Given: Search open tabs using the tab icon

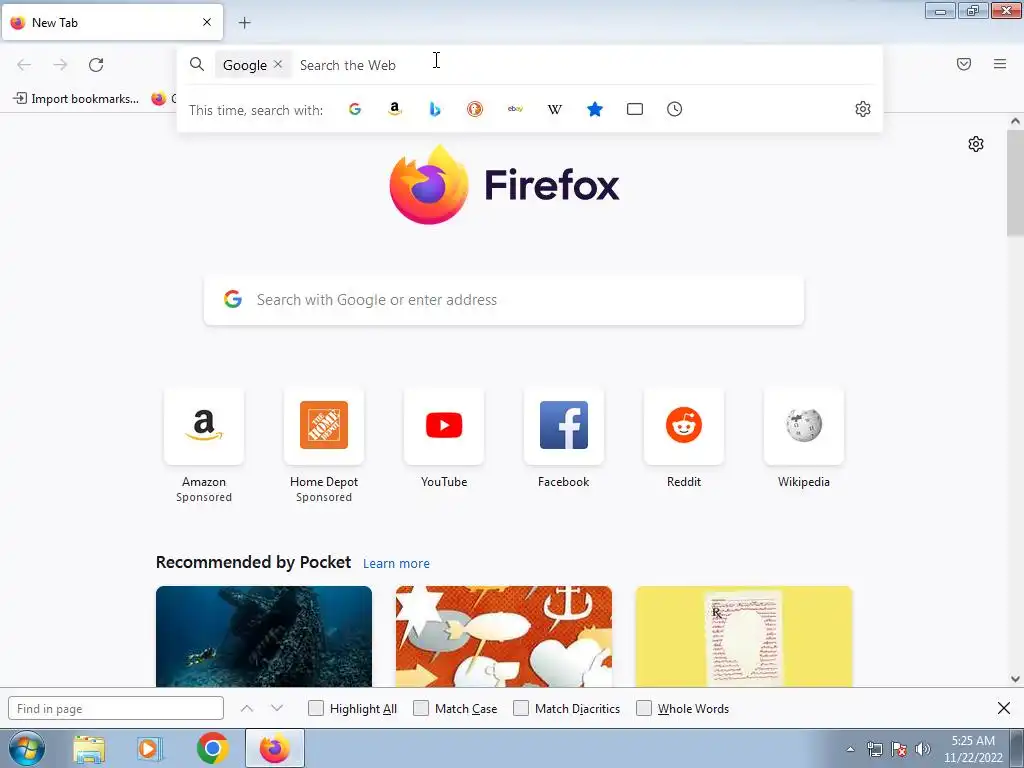Looking at the screenshot, I should click(x=635, y=109).
